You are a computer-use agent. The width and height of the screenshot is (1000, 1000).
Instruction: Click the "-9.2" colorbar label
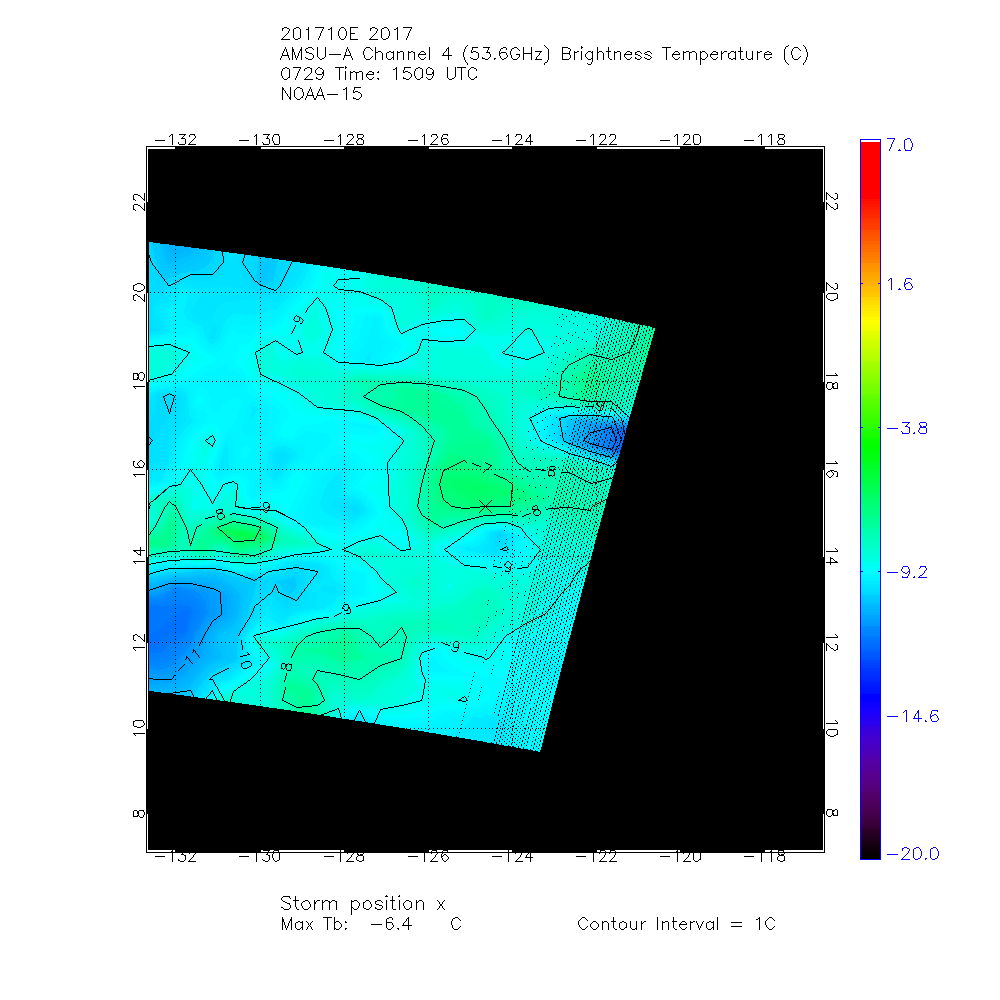tap(907, 572)
